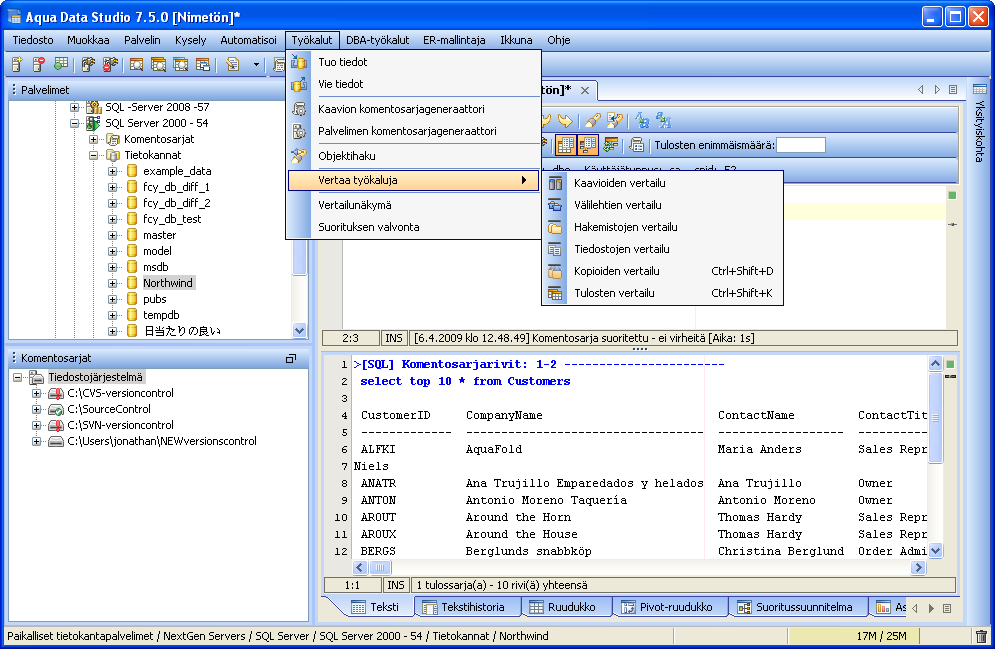Open the DBA-työkalut menu
The image size is (995, 649).
pos(378,40)
